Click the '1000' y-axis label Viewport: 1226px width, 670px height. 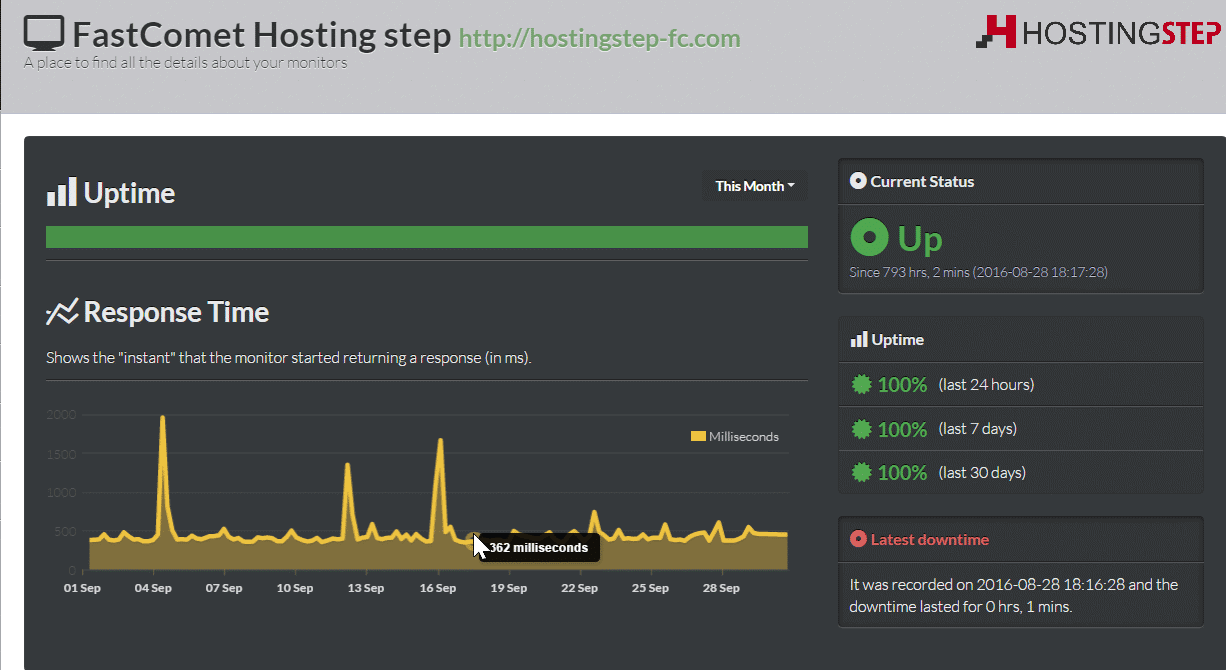coord(62,492)
